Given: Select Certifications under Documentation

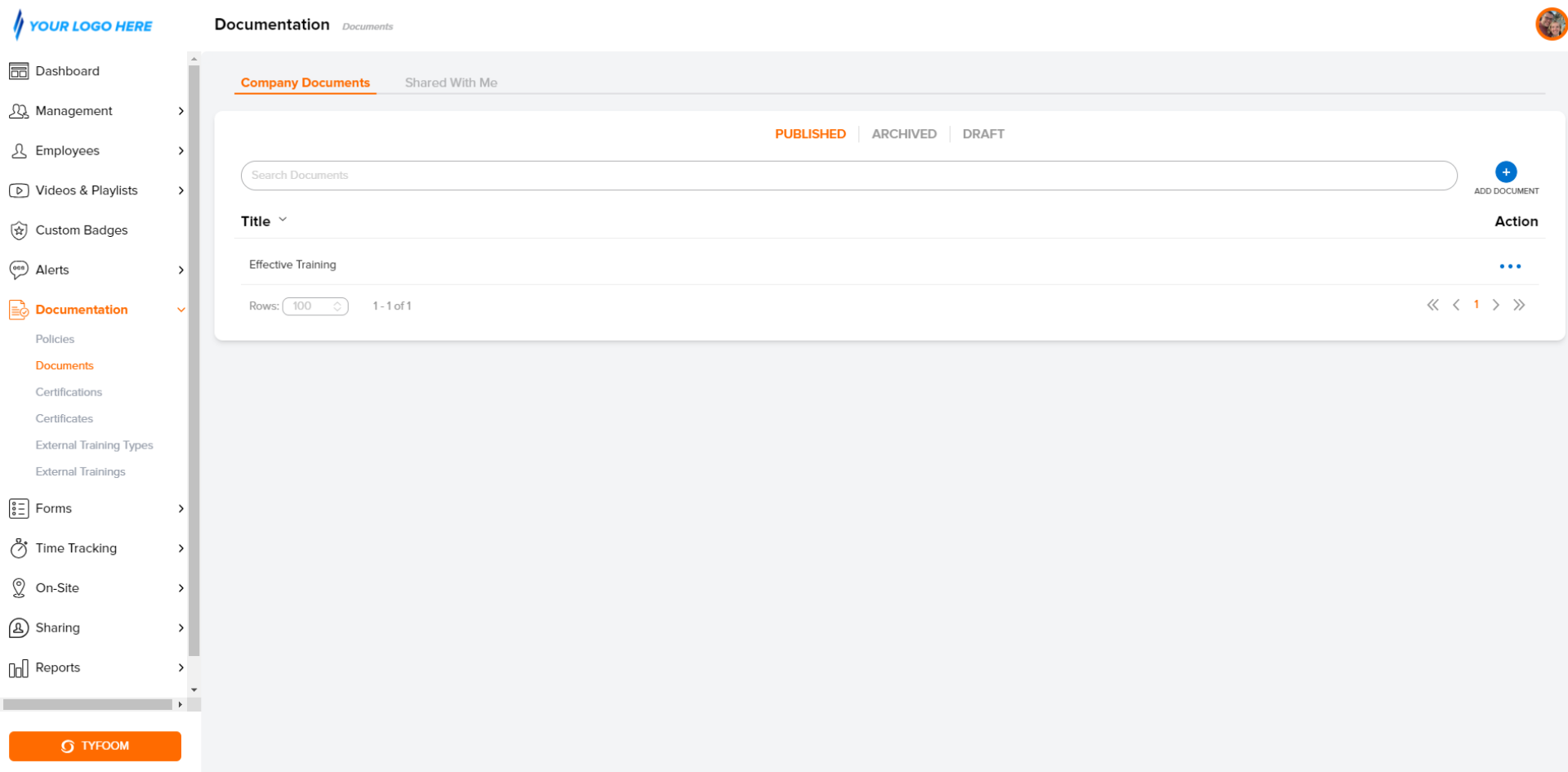Looking at the screenshot, I should (x=69, y=392).
